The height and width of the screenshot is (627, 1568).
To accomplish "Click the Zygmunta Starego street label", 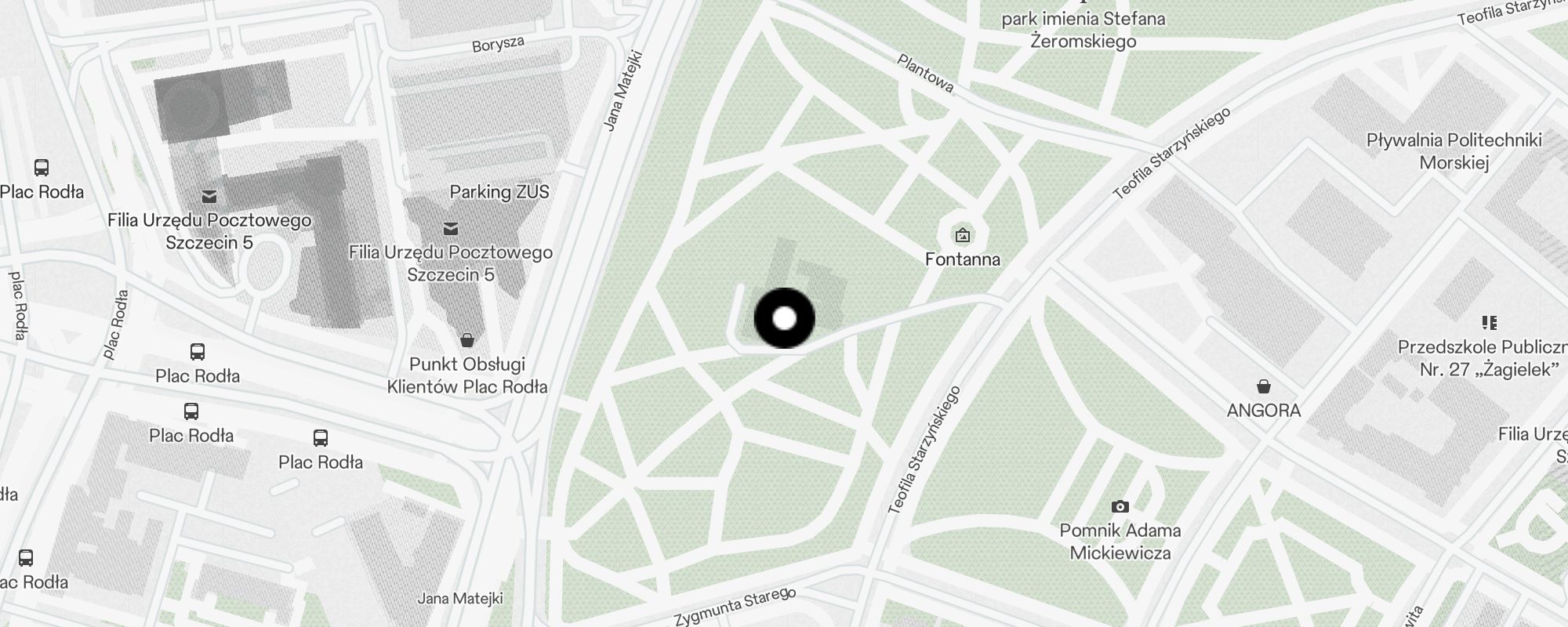I will click(735, 606).
